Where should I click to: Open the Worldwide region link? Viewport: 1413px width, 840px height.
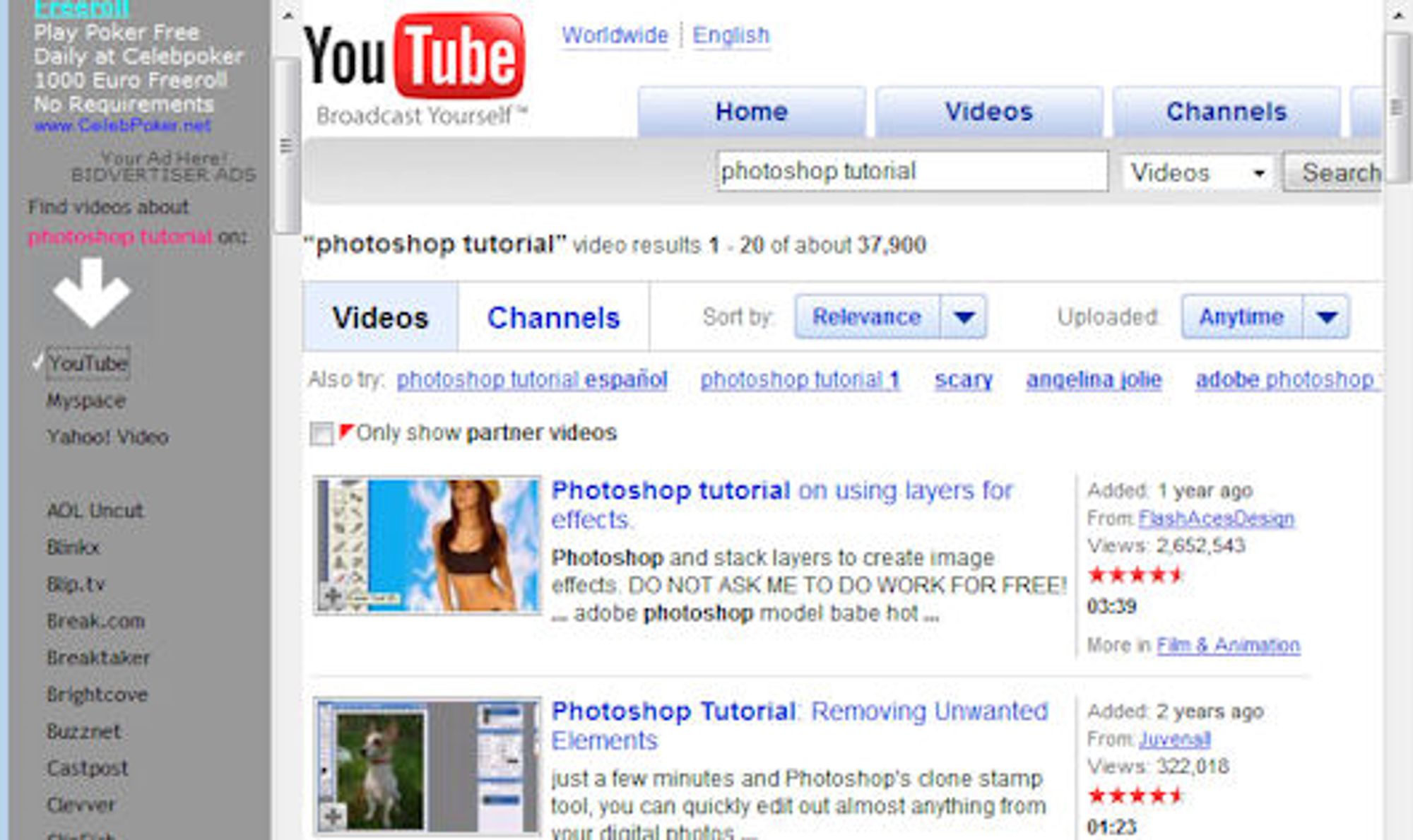coord(615,35)
